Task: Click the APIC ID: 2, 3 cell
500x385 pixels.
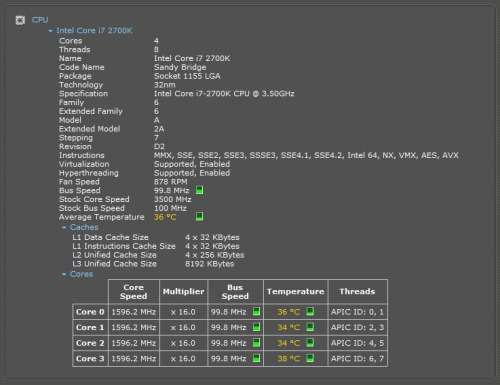Action: (x=357, y=328)
